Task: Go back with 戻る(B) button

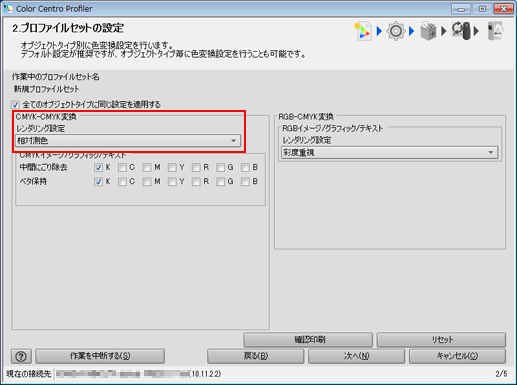Action: point(256,356)
